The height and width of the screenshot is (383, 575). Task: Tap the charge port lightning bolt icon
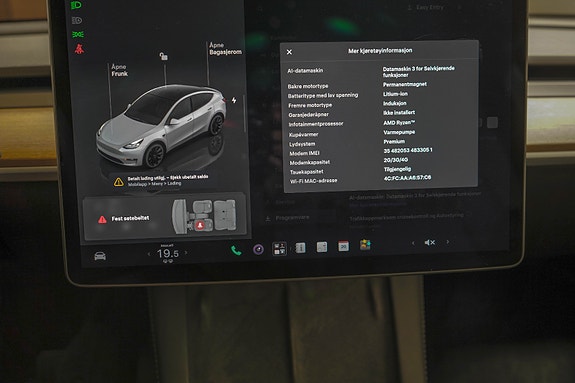point(234,100)
